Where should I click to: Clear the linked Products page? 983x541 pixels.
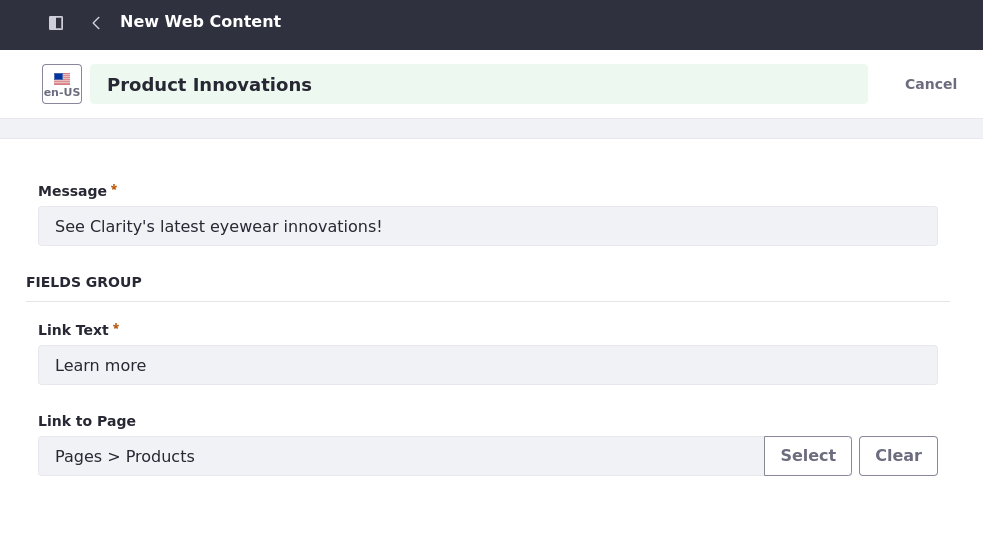click(898, 456)
